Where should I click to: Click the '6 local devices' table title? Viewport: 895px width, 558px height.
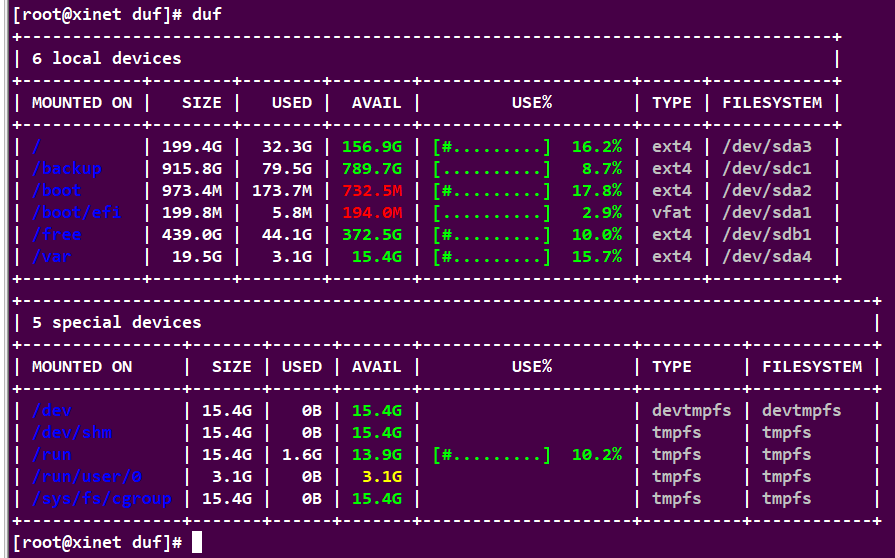[x=106, y=58]
